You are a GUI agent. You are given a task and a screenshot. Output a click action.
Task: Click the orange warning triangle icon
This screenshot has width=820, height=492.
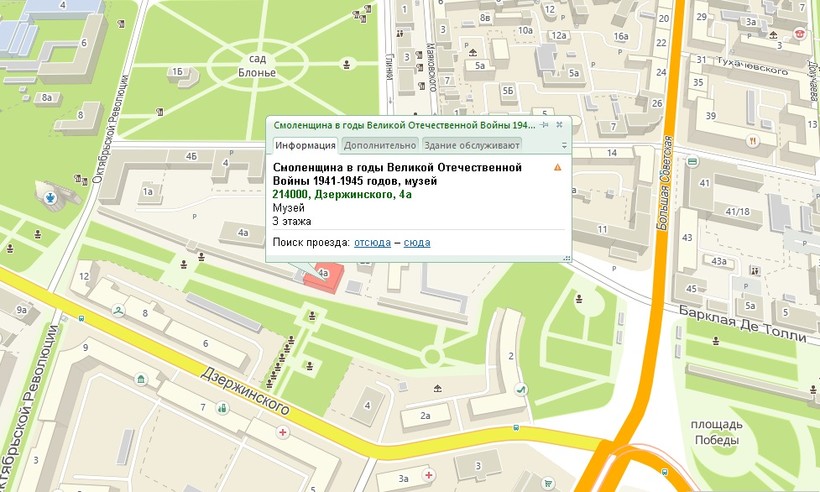tap(558, 167)
